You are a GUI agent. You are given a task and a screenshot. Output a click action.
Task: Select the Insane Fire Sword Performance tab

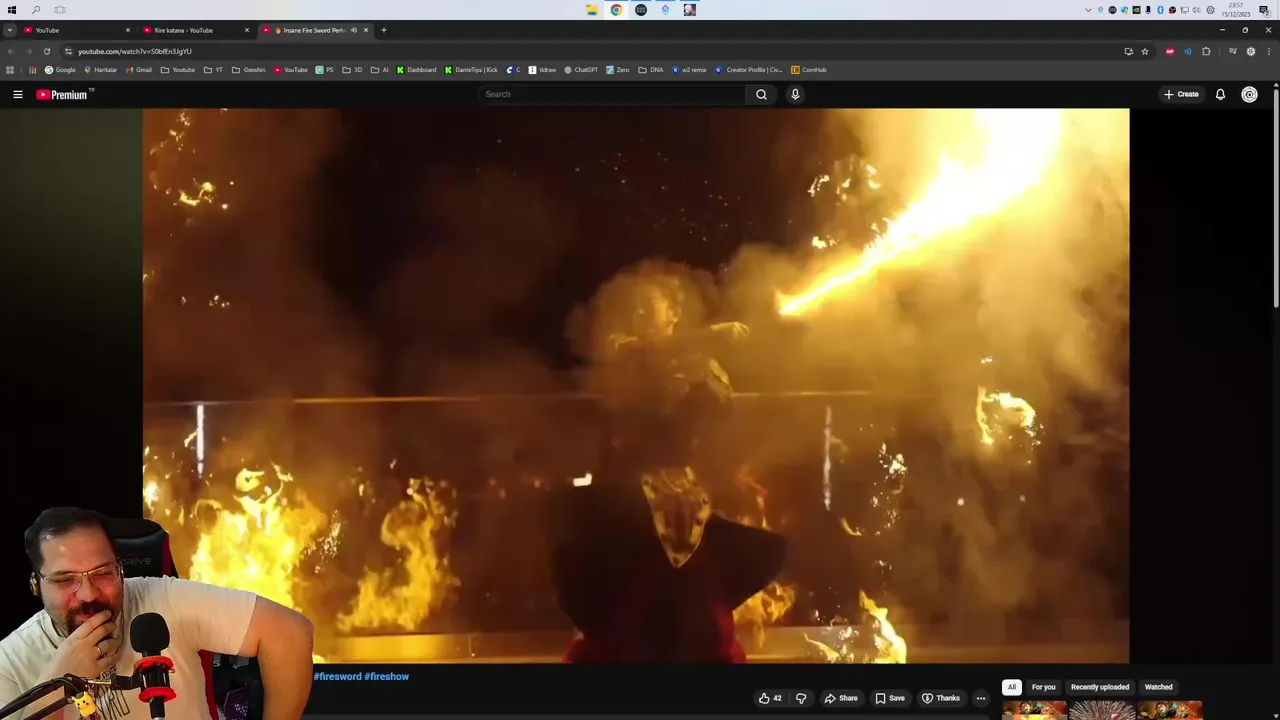coord(315,30)
